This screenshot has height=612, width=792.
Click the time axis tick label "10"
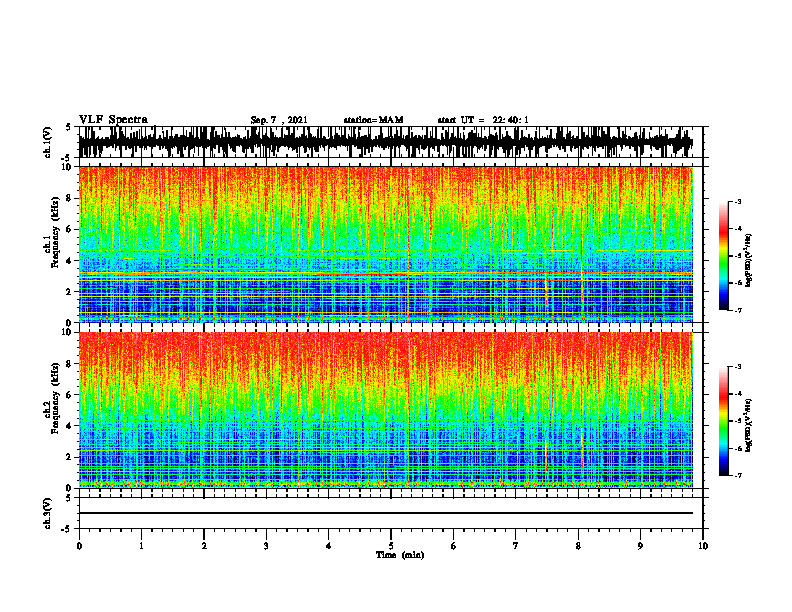pos(703,546)
